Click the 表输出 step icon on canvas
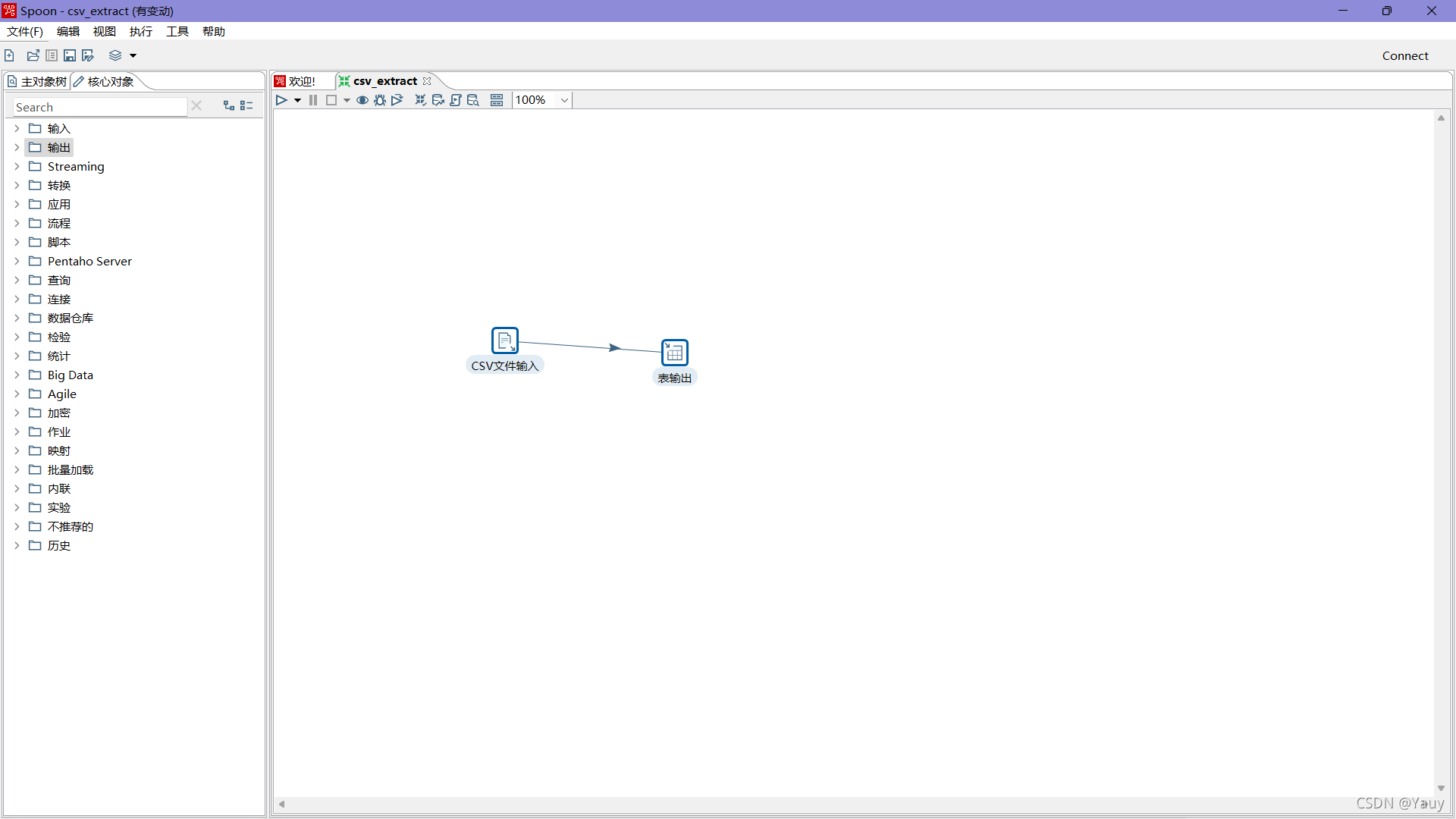Viewport: 1456px width, 819px height. (x=674, y=353)
